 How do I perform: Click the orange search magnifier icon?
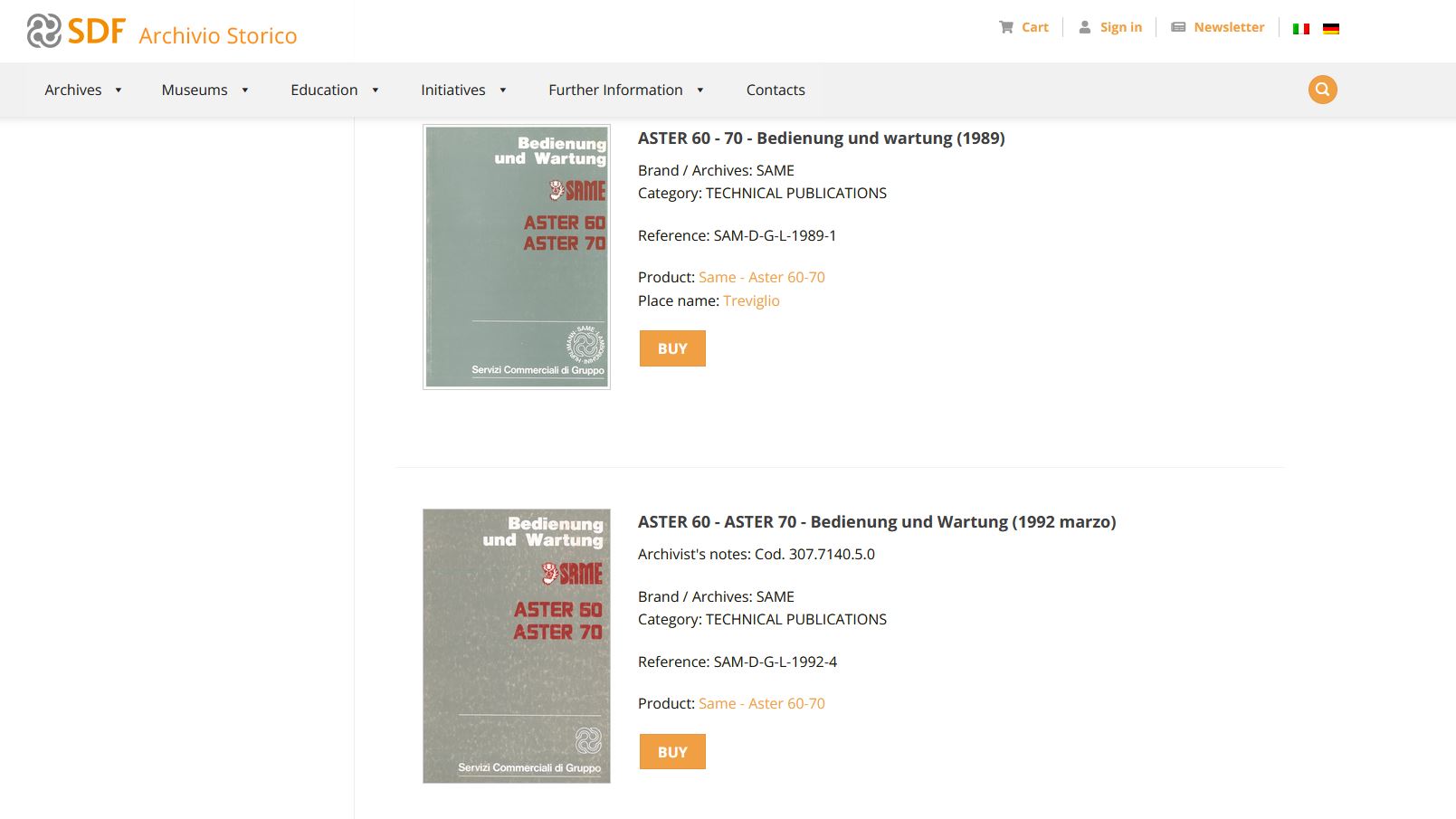click(x=1322, y=90)
